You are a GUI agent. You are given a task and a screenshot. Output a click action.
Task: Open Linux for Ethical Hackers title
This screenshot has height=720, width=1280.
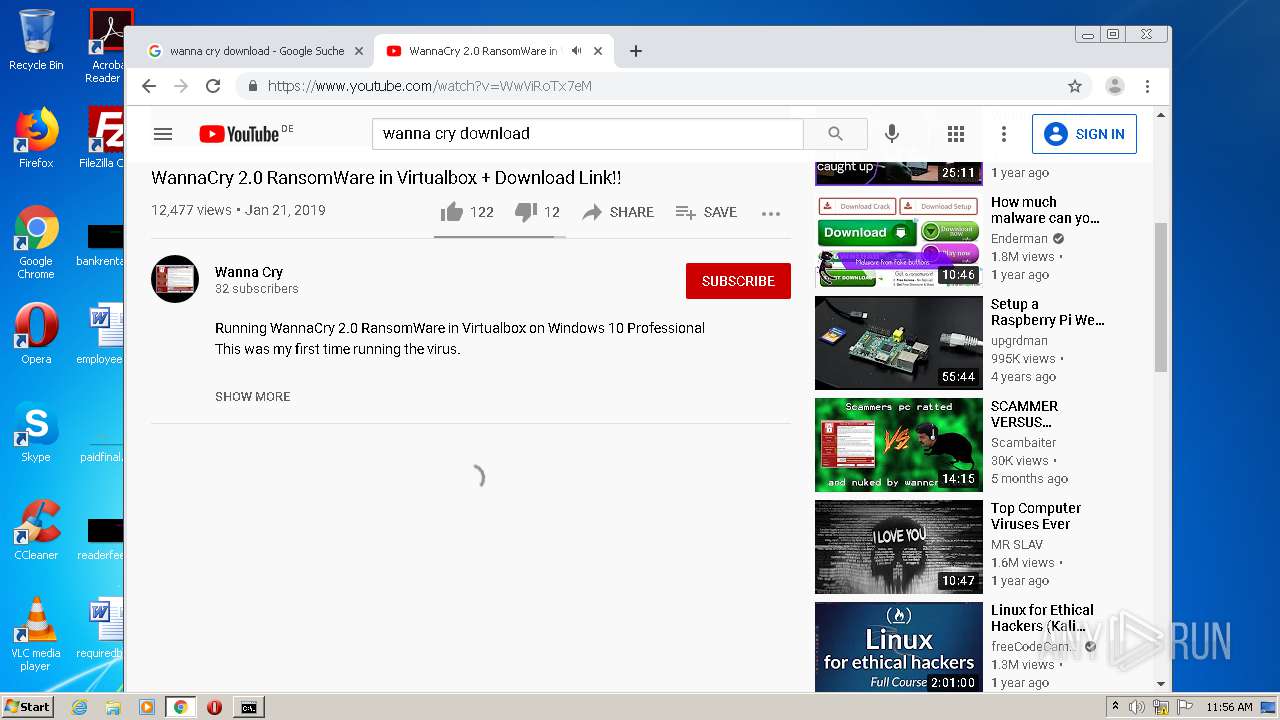pyautogui.click(x=1042, y=618)
